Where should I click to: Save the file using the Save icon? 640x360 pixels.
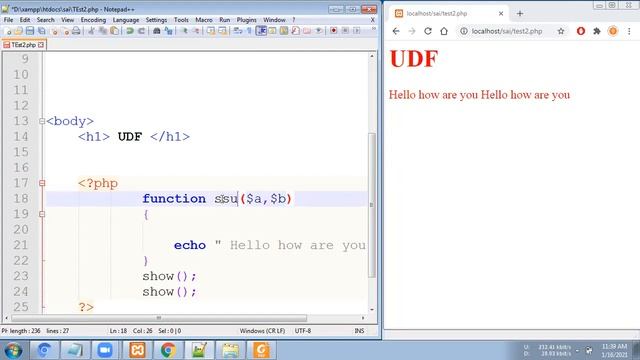click(30, 31)
